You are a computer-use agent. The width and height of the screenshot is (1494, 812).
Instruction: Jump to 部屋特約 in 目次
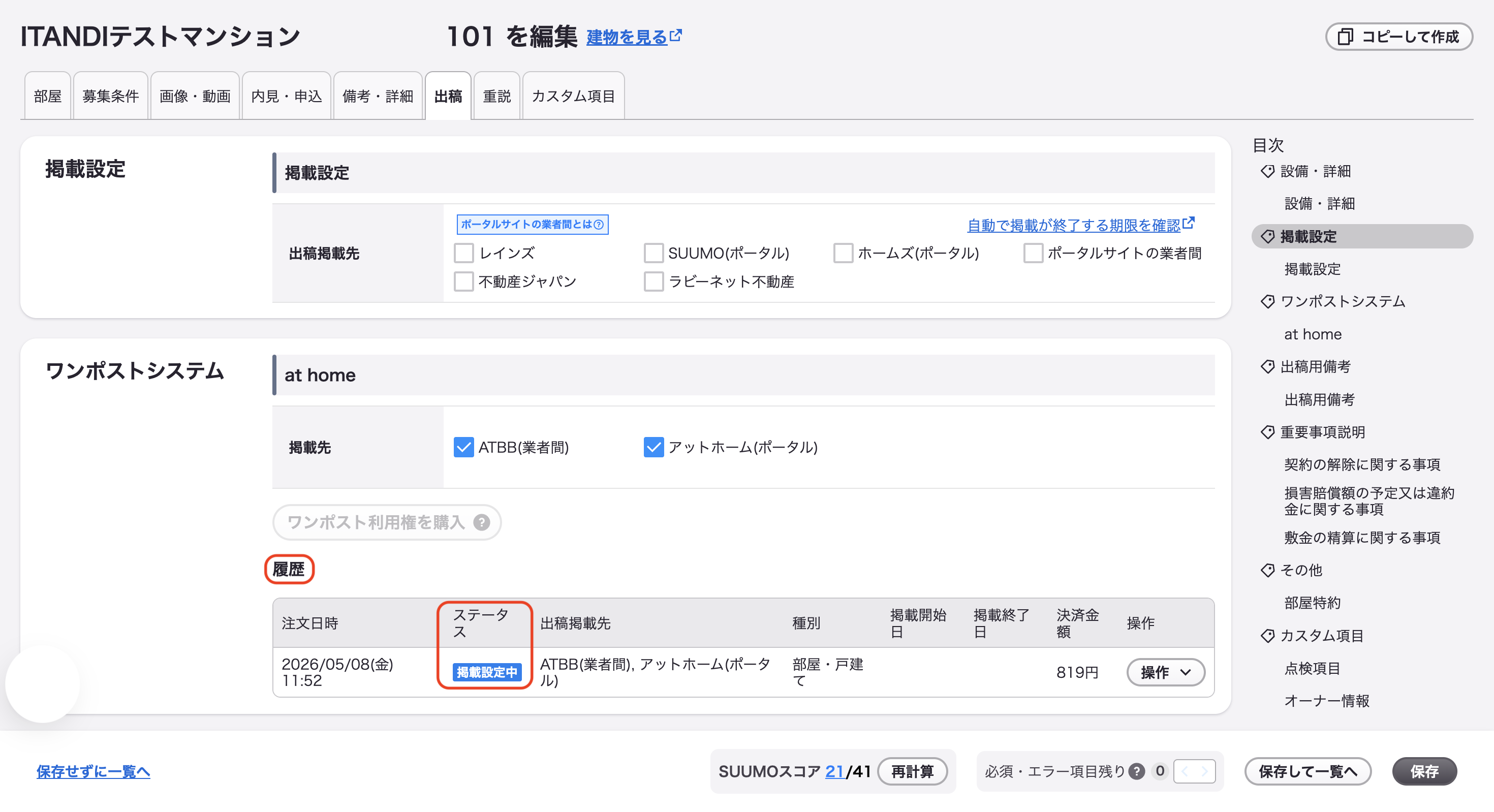pyautogui.click(x=1313, y=603)
